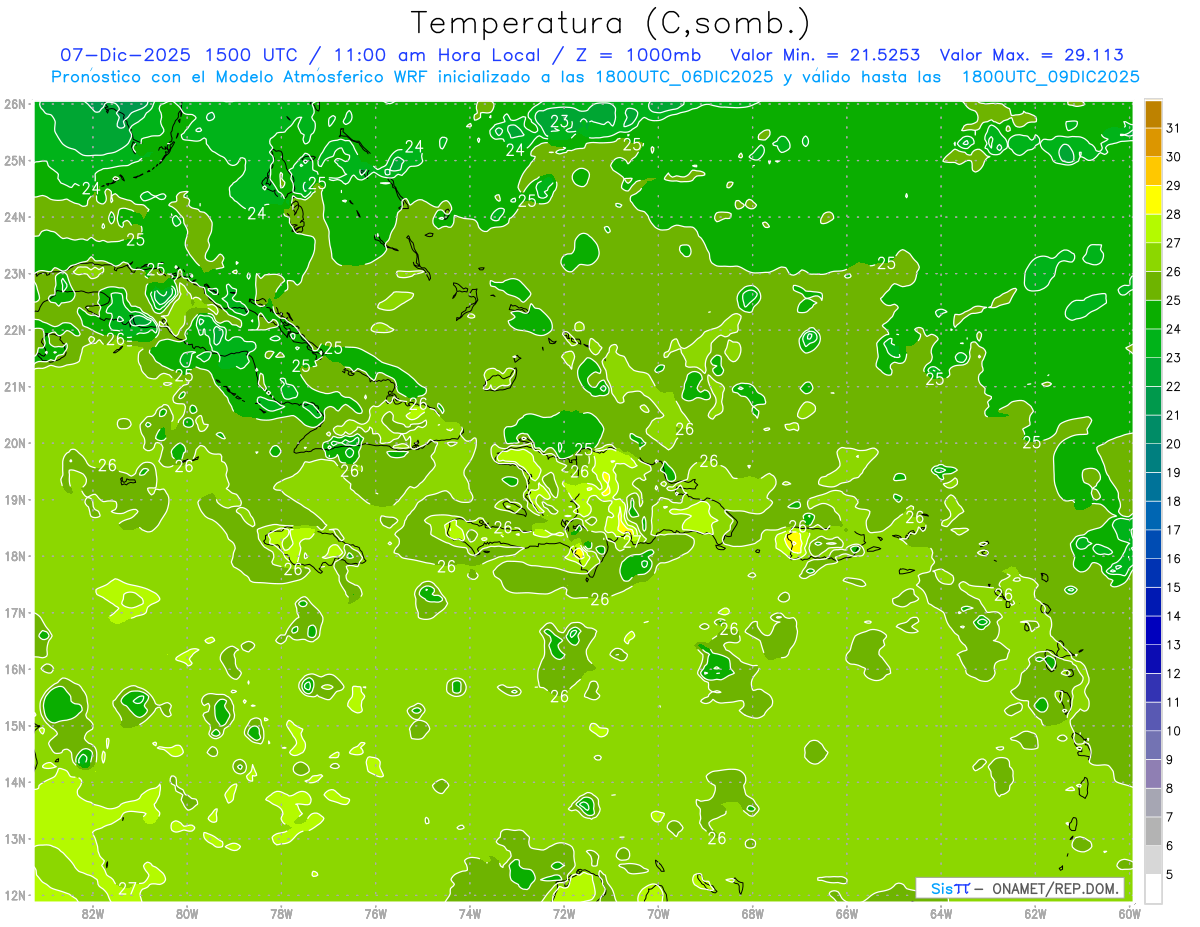
Task: Pick the dark orange legend swatch above 31
Action: (1153, 113)
